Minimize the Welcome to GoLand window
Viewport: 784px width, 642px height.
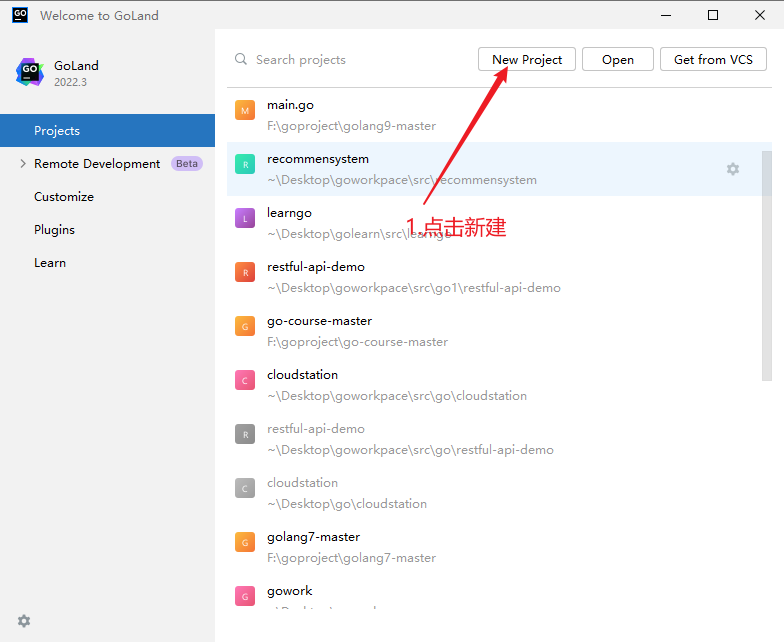click(x=666, y=16)
